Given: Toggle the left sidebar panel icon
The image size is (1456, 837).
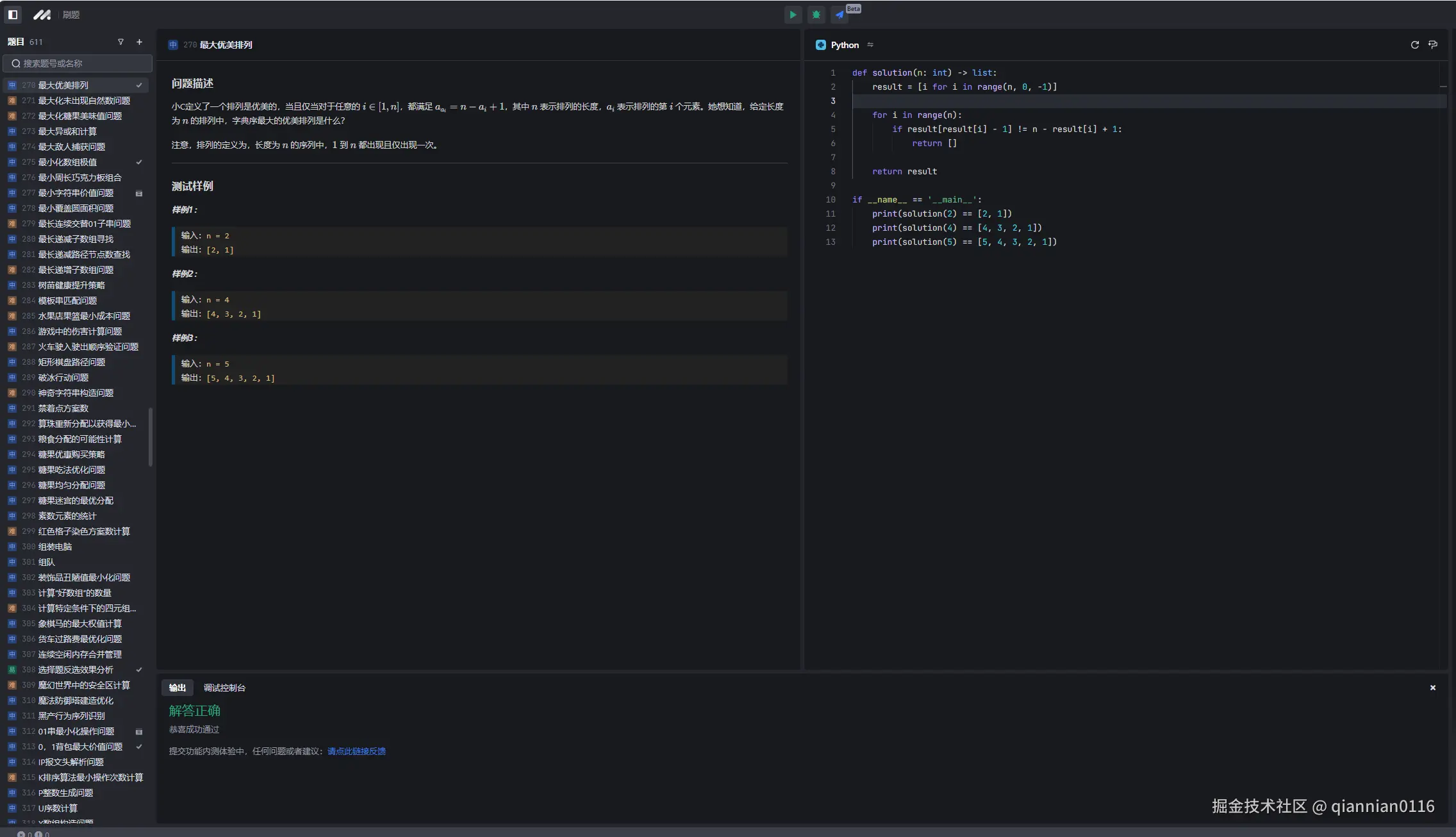Looking at the screenshot, I should [13, 14].
